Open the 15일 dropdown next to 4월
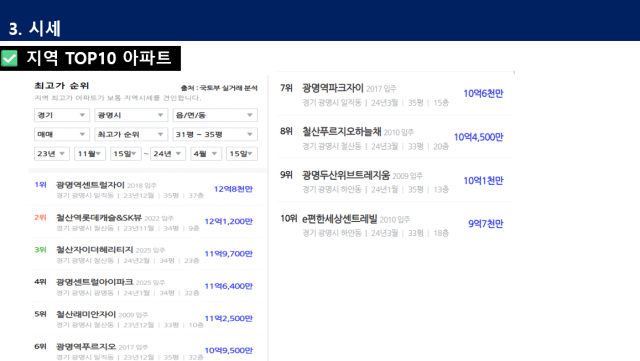 pos(242,154)
